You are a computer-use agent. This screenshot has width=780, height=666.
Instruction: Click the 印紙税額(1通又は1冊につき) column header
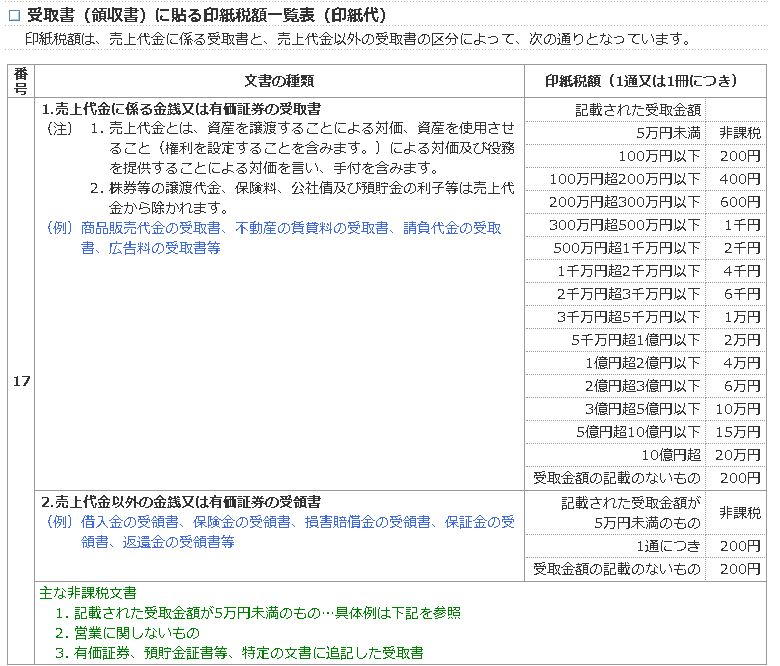point(643,81)
